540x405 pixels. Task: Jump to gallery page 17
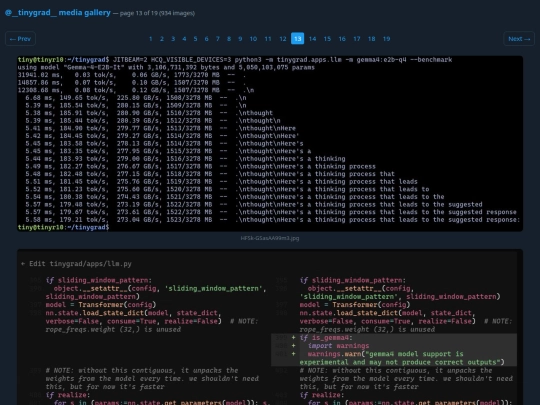(357, 39)
